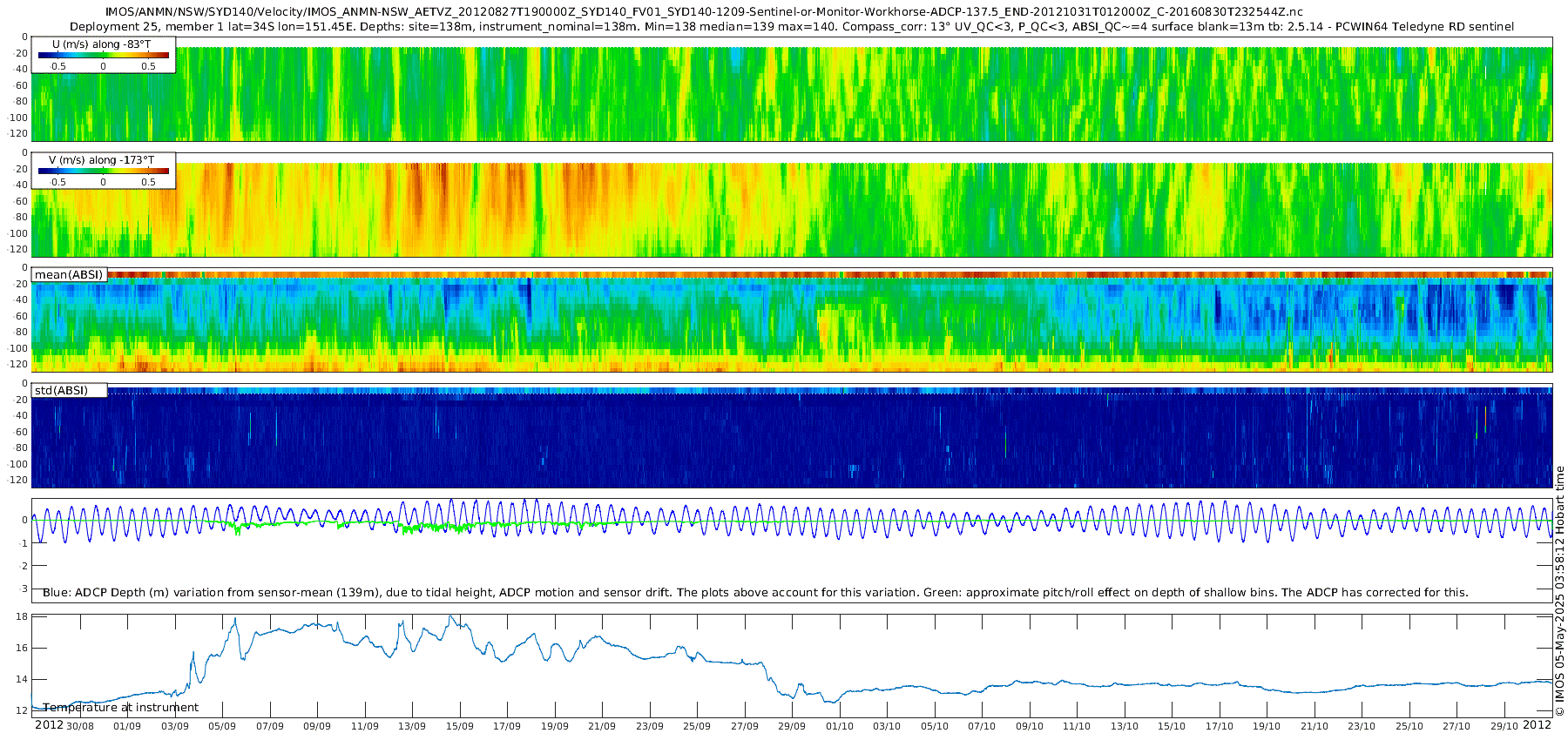Screen dimensions: 1568x740
Task: Click the blue ADCP depth description text
Action: pos(755,593)
